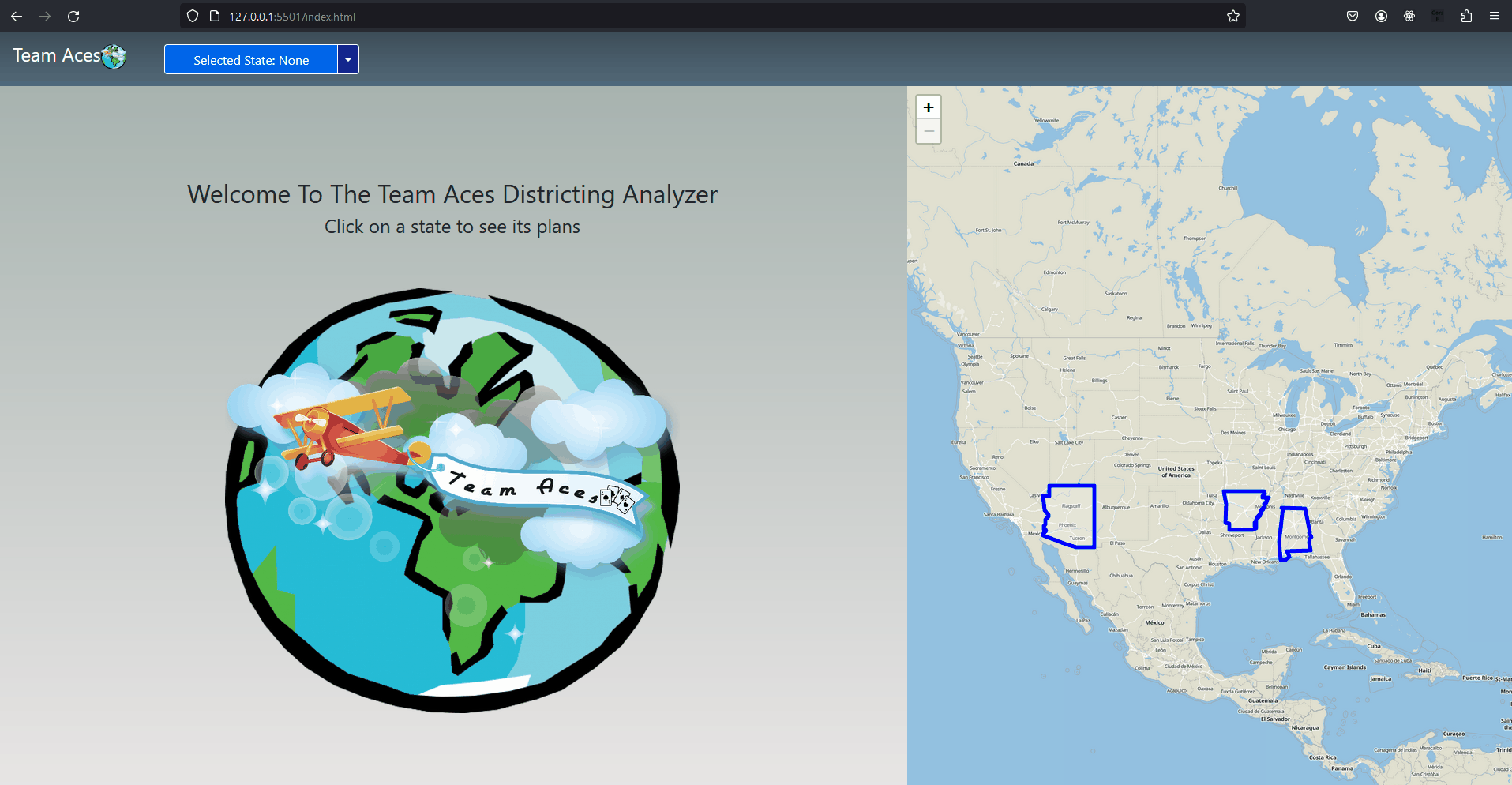Toggle the CORS extension button

[x=1438, y=16]
